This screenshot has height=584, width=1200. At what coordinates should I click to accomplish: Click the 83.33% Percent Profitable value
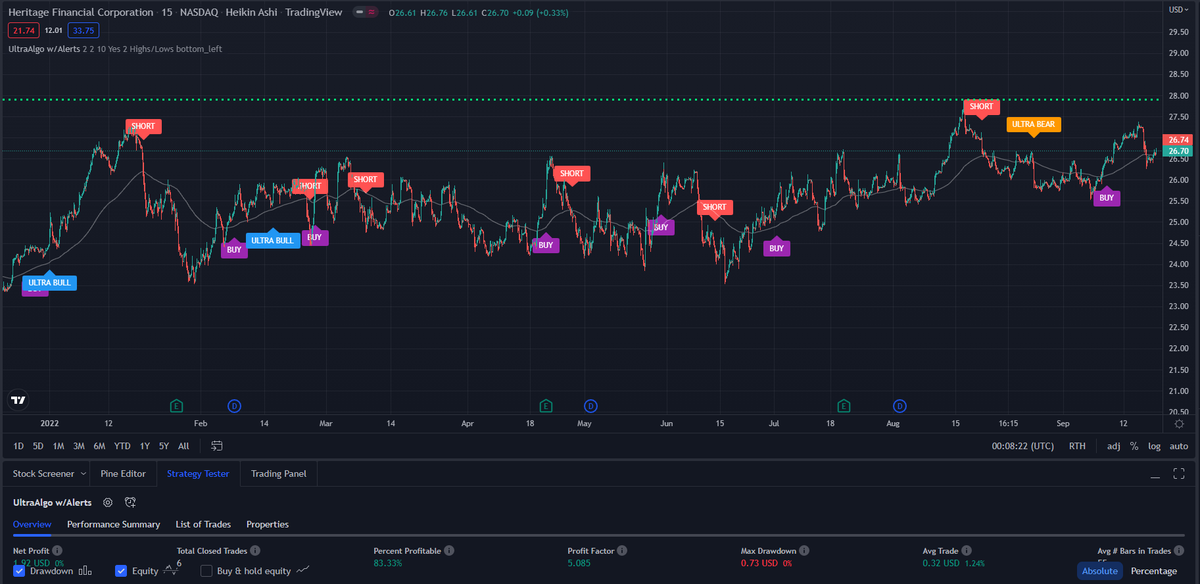click(x=390, y=563)
